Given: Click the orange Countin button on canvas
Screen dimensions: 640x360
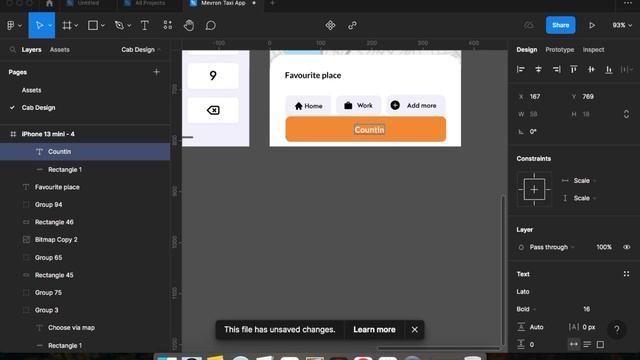Looking at the screenshot, I should click(x=366, y=129).
